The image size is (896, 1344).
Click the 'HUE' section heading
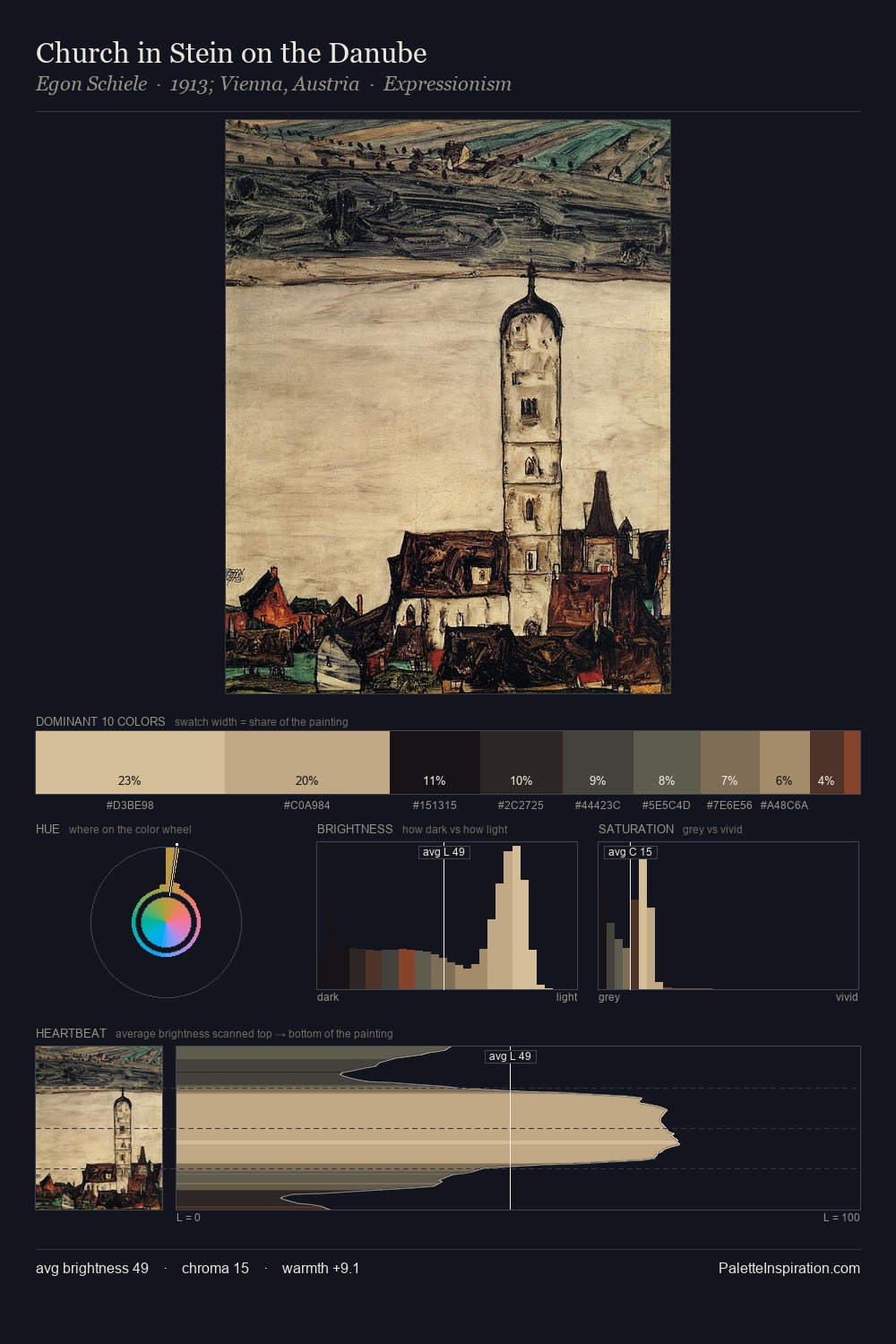[x=47, y=829]
